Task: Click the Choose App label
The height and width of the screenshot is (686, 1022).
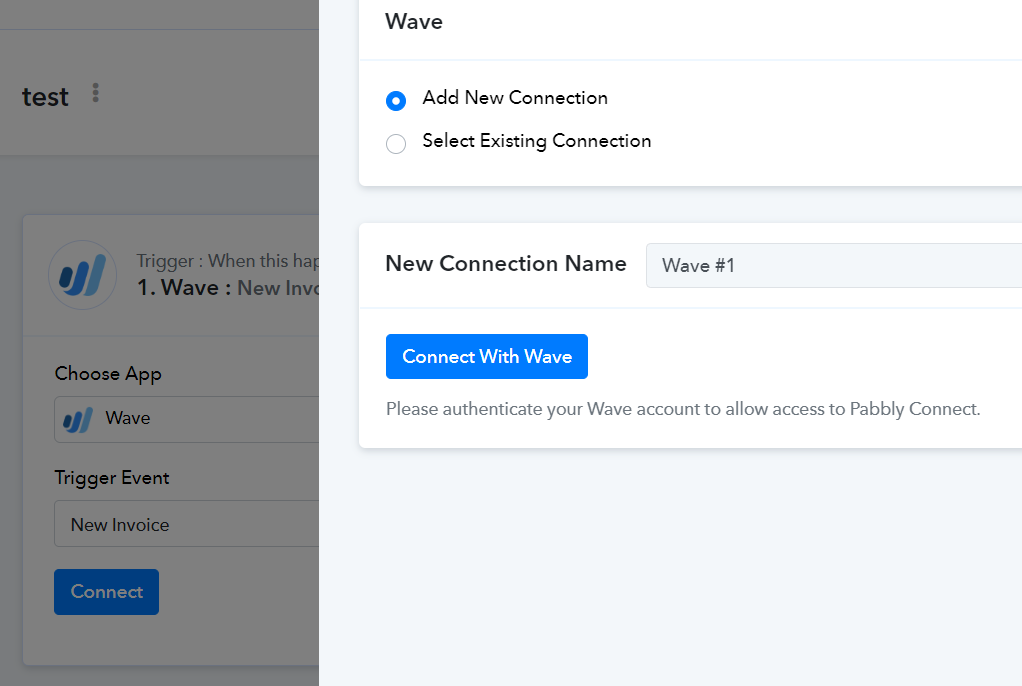Action: click(108, 374)
